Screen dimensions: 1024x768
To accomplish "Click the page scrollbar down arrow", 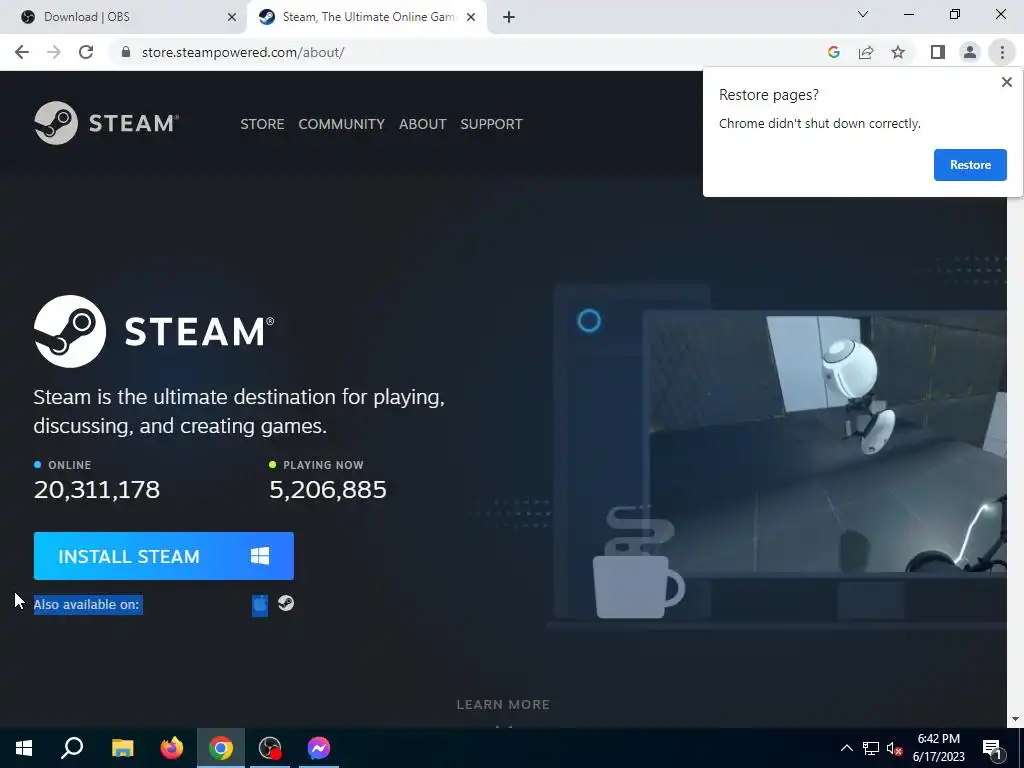I will (1015, 719).
